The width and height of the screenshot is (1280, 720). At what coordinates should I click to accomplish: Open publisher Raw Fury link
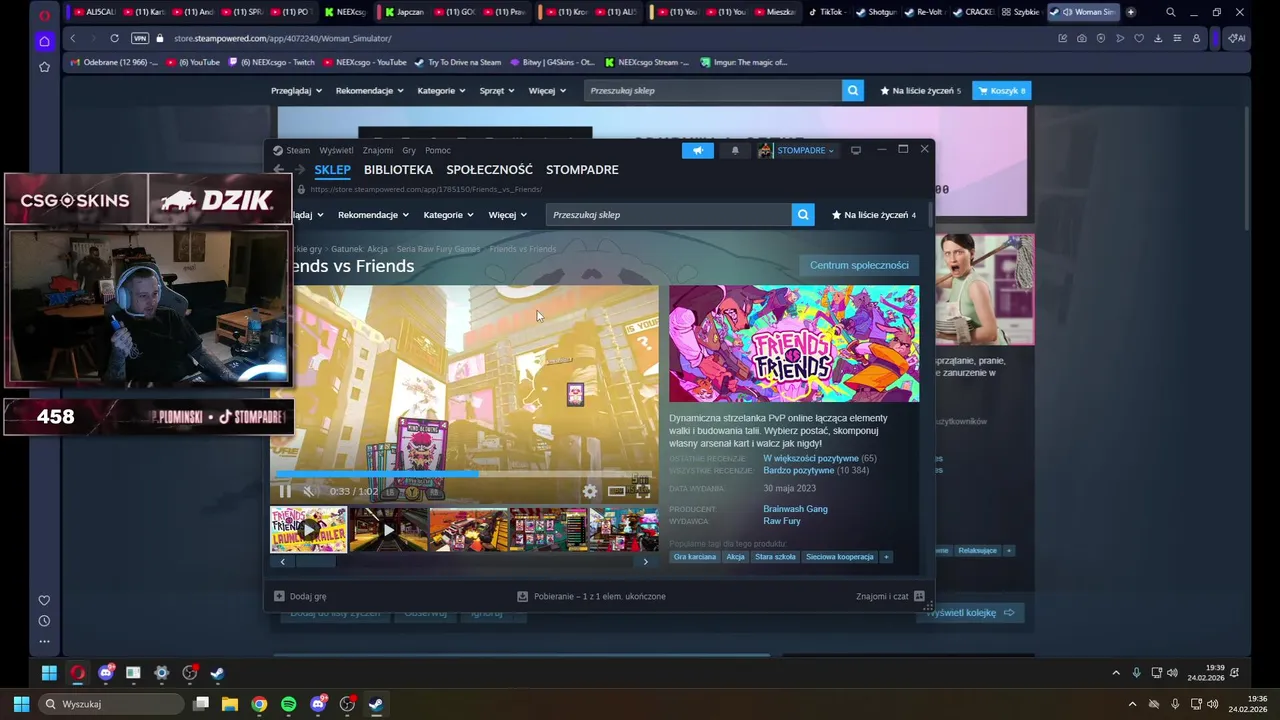point(782,521)
